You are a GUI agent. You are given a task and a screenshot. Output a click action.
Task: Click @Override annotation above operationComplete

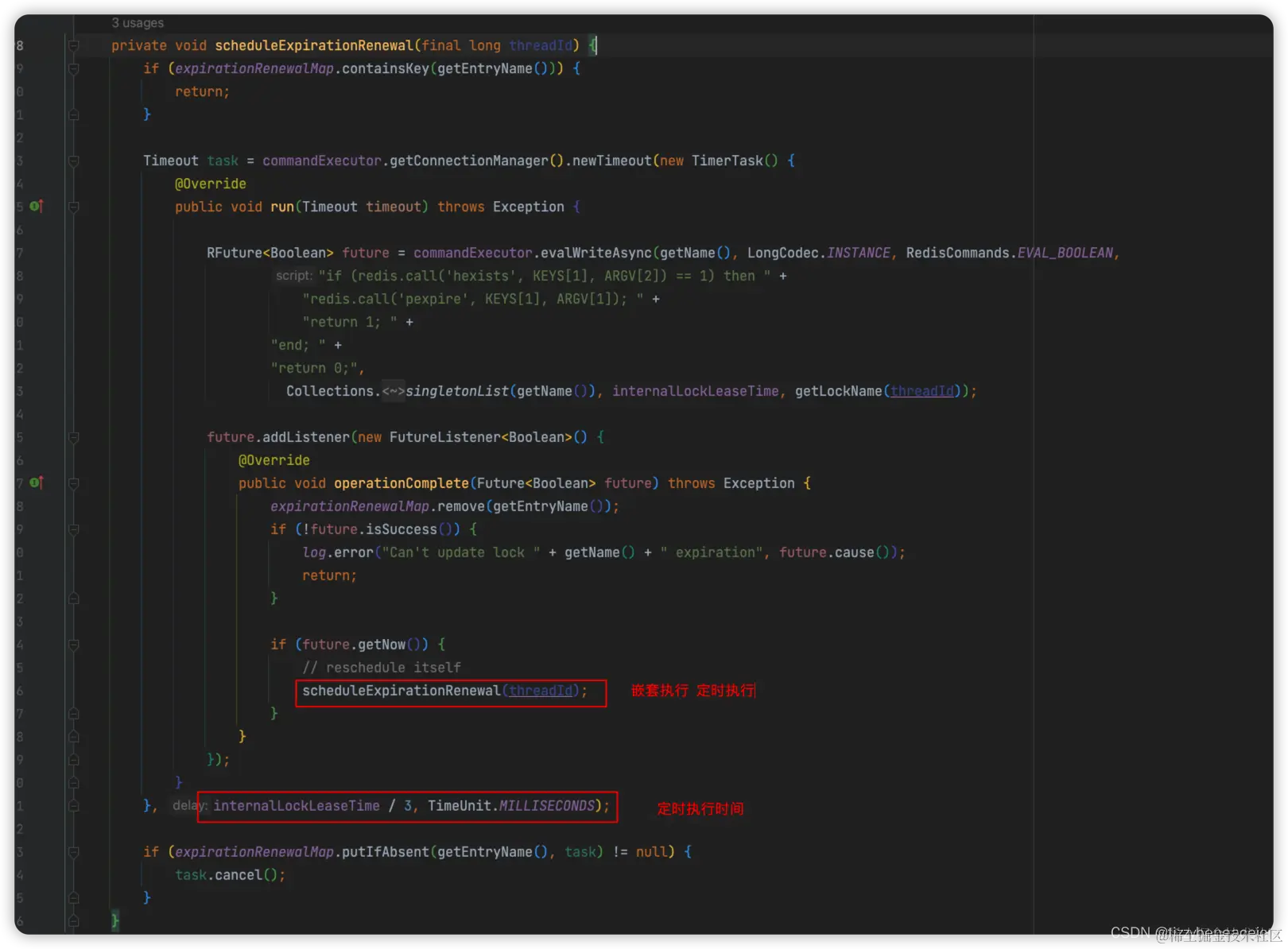point(274,460)
